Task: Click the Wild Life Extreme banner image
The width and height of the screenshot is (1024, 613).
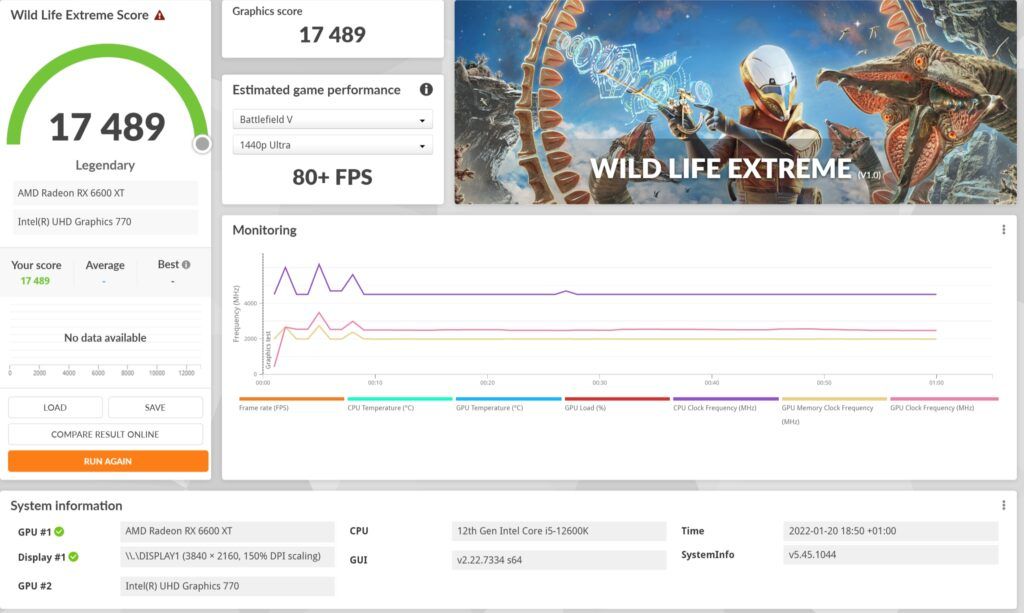Action: pyautogui.click(x=735, y=102)
